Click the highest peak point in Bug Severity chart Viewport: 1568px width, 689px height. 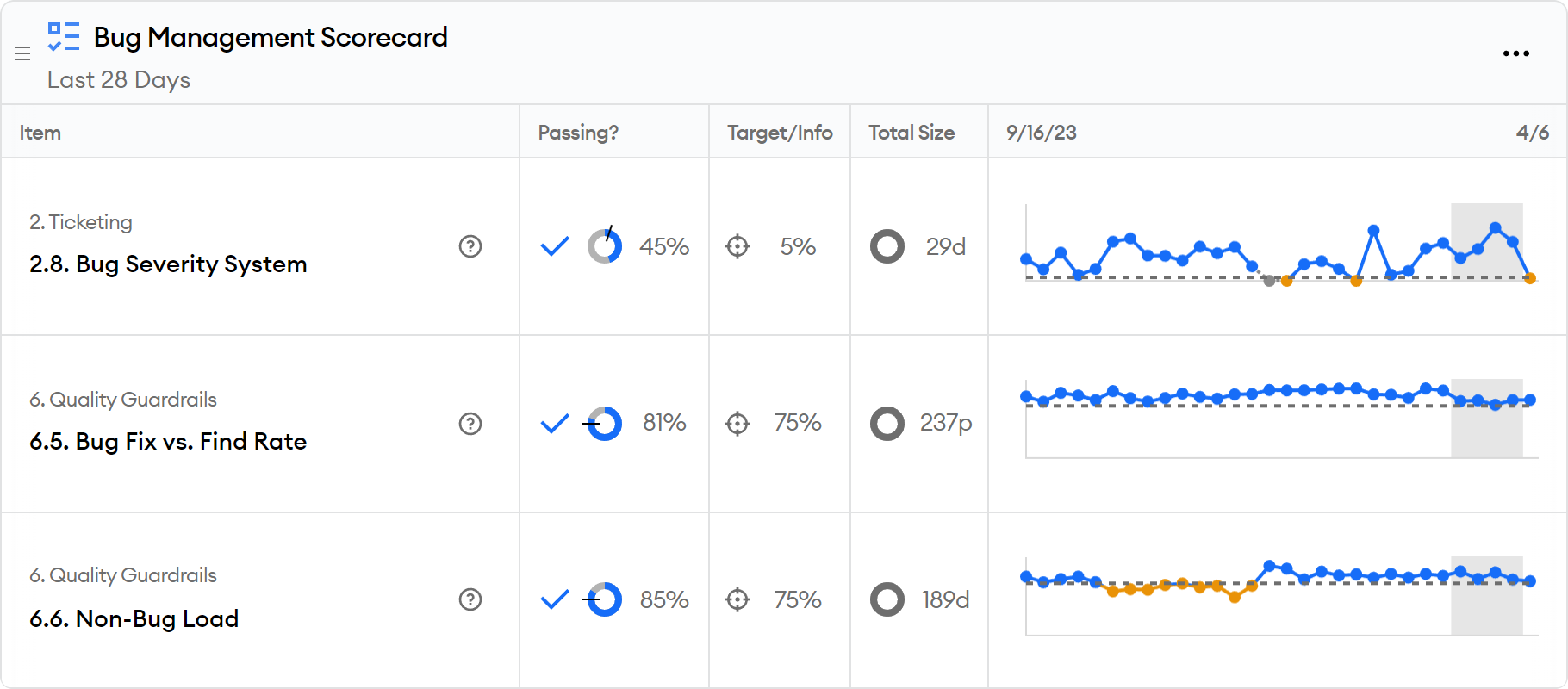pos(1496,228)
